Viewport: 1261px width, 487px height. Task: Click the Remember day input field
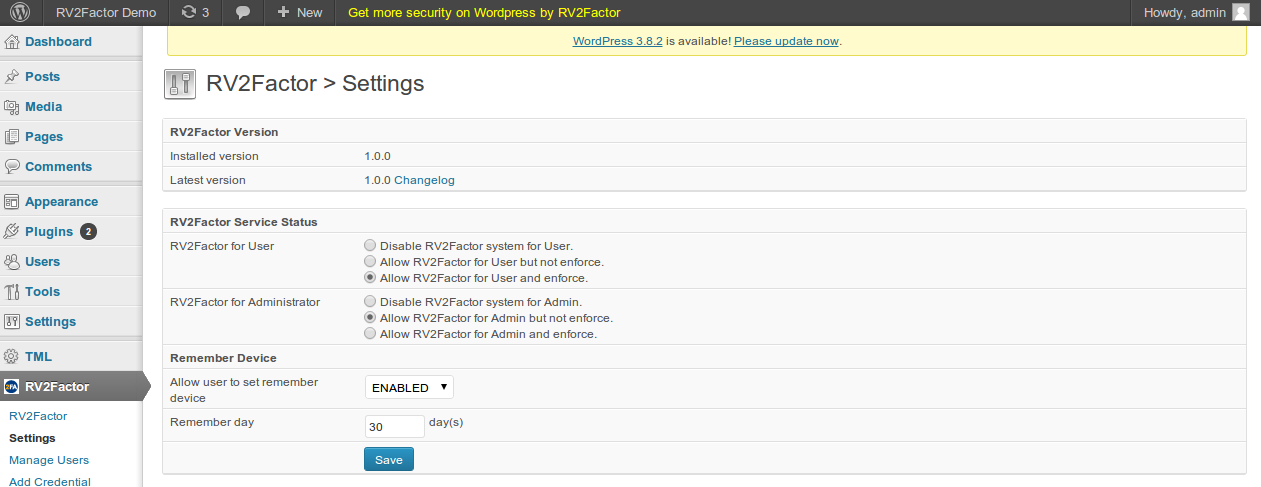tap(394, 426)
